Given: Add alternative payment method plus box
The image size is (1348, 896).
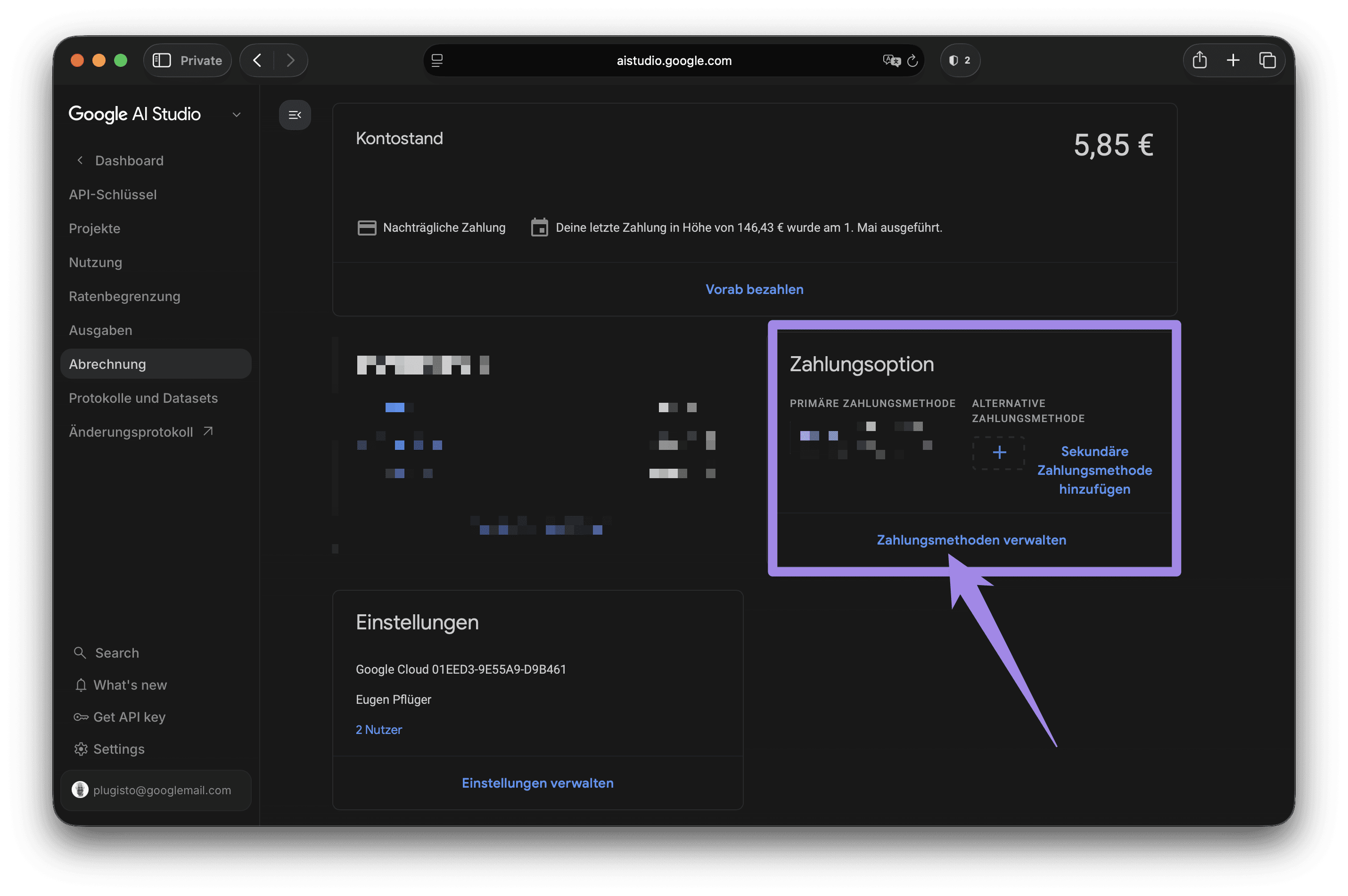Looking at the screenshot, I should point(998,453).
